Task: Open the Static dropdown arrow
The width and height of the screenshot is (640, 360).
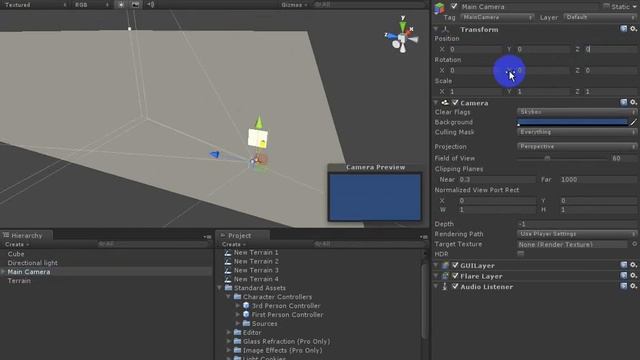Action: (x=635, y=7)
